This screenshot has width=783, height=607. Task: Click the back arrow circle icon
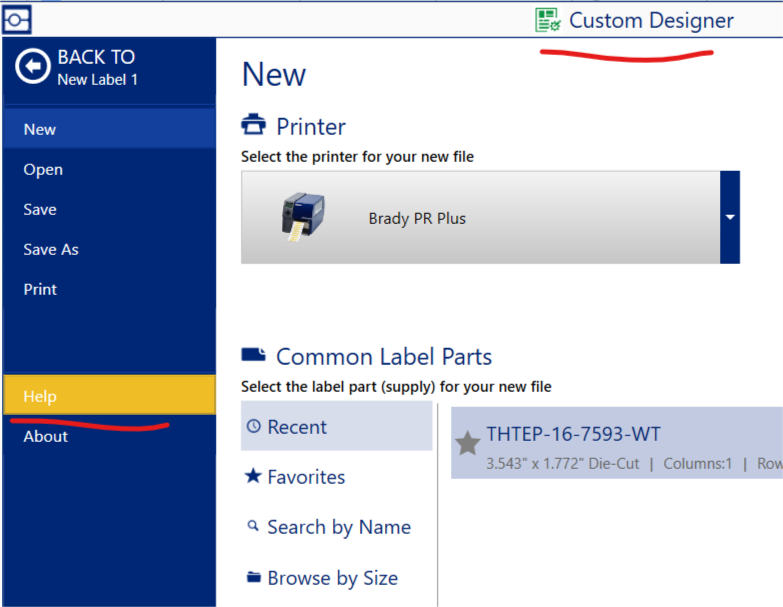pos(32,67)
